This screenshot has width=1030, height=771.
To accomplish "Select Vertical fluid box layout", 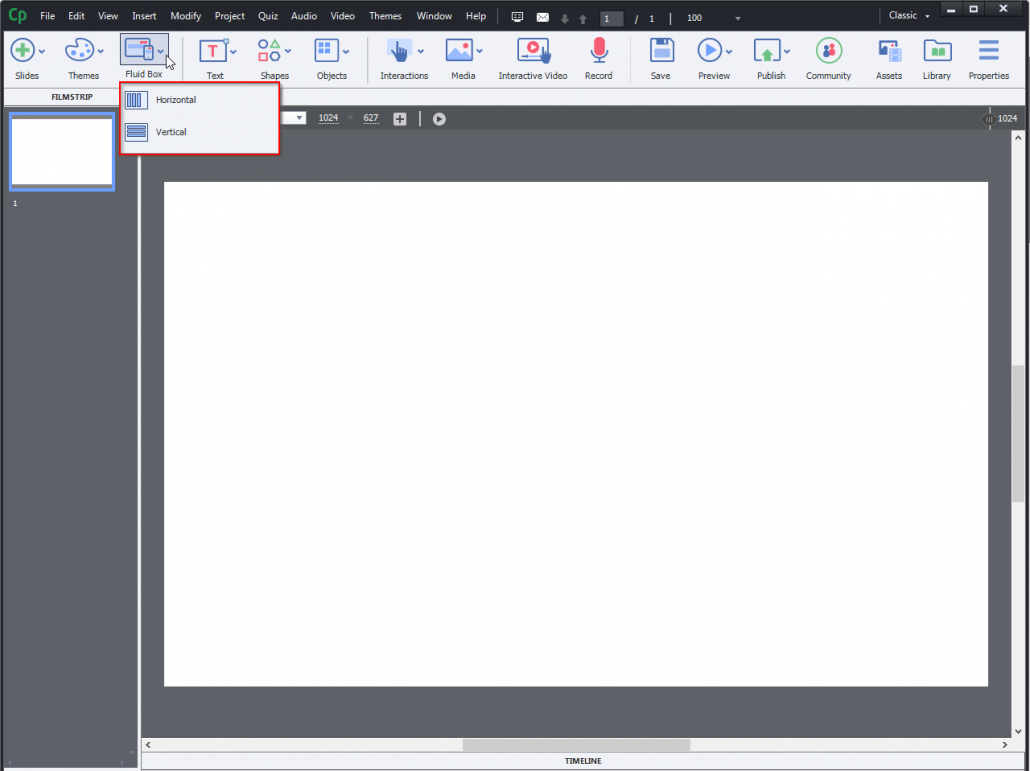I will coord(170,131).
